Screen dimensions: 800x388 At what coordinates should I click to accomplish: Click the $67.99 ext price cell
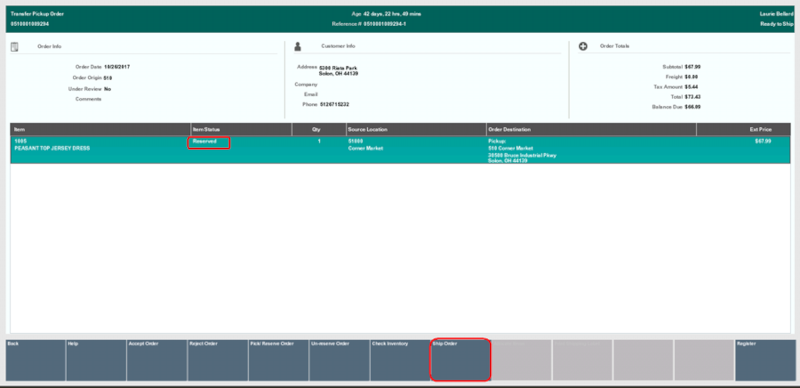tap(763, 141)
